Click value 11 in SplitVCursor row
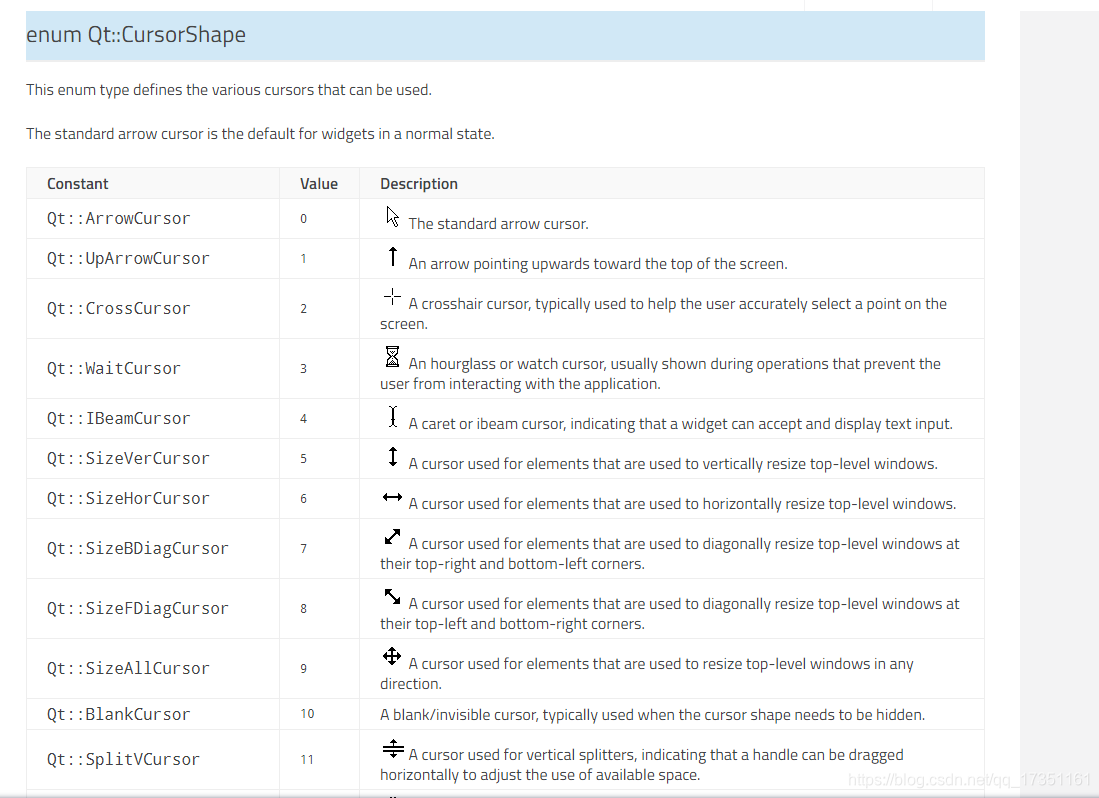 [307, 759]
